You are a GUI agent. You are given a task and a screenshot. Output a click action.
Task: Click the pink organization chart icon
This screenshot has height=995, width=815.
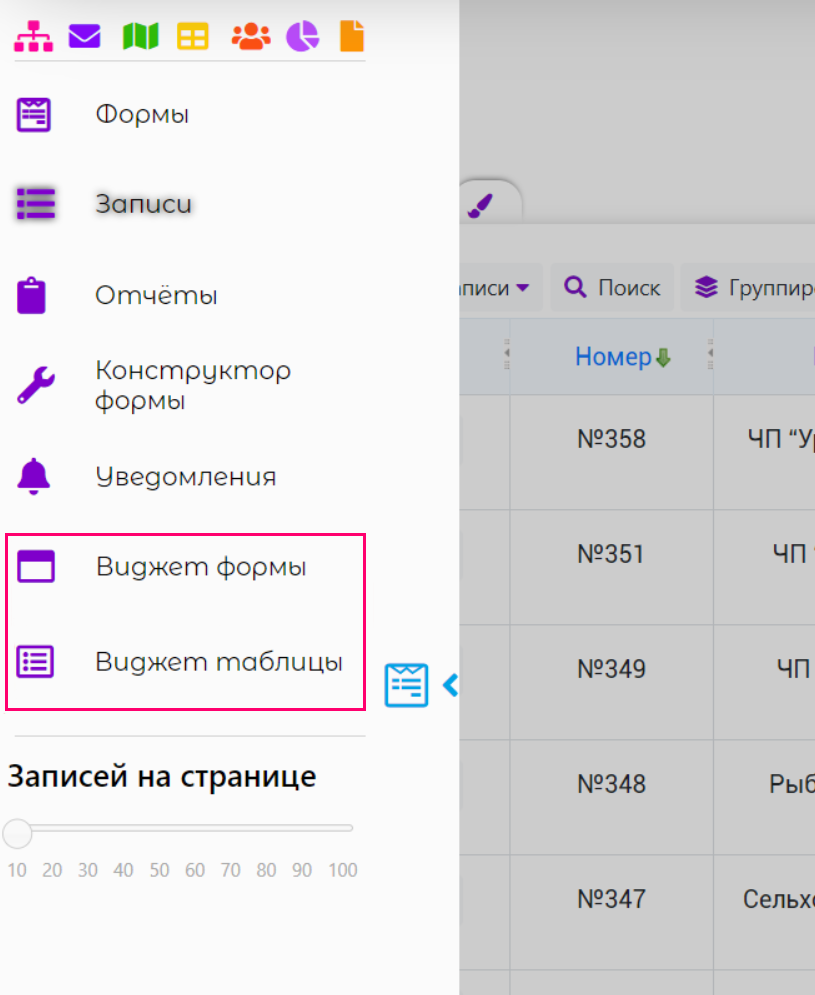click(33, 37)
